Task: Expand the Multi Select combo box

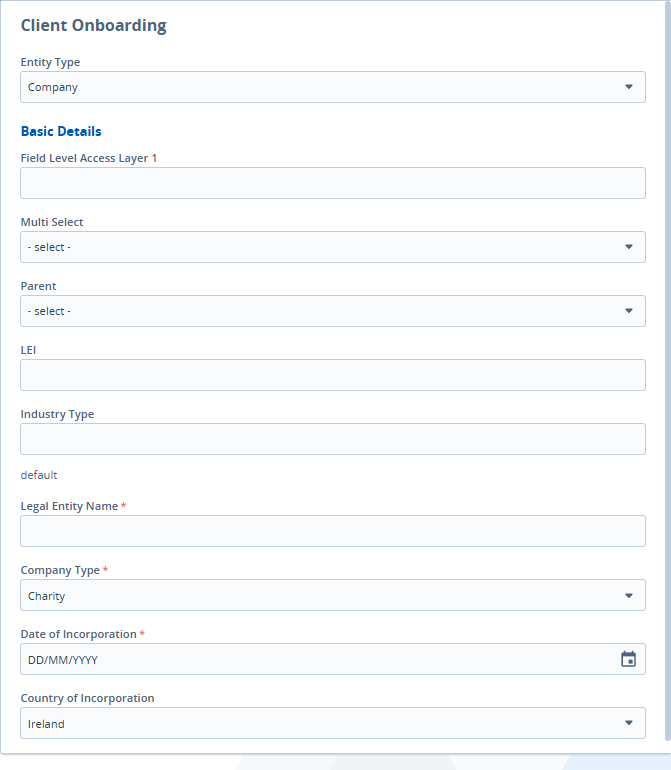Action: point(320,247)
